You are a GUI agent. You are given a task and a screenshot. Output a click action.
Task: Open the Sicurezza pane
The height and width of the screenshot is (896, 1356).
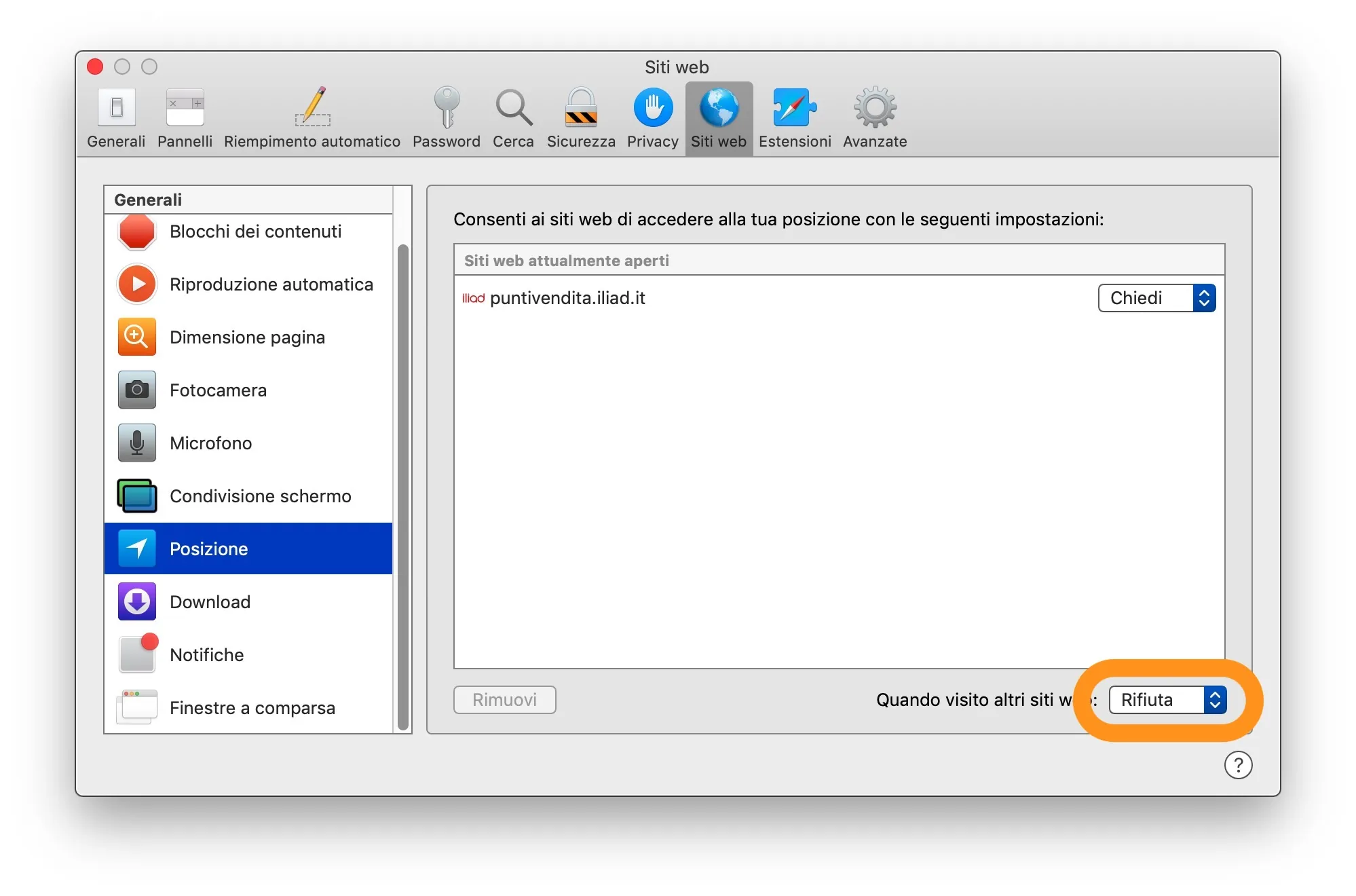click(x=580, y=117)
